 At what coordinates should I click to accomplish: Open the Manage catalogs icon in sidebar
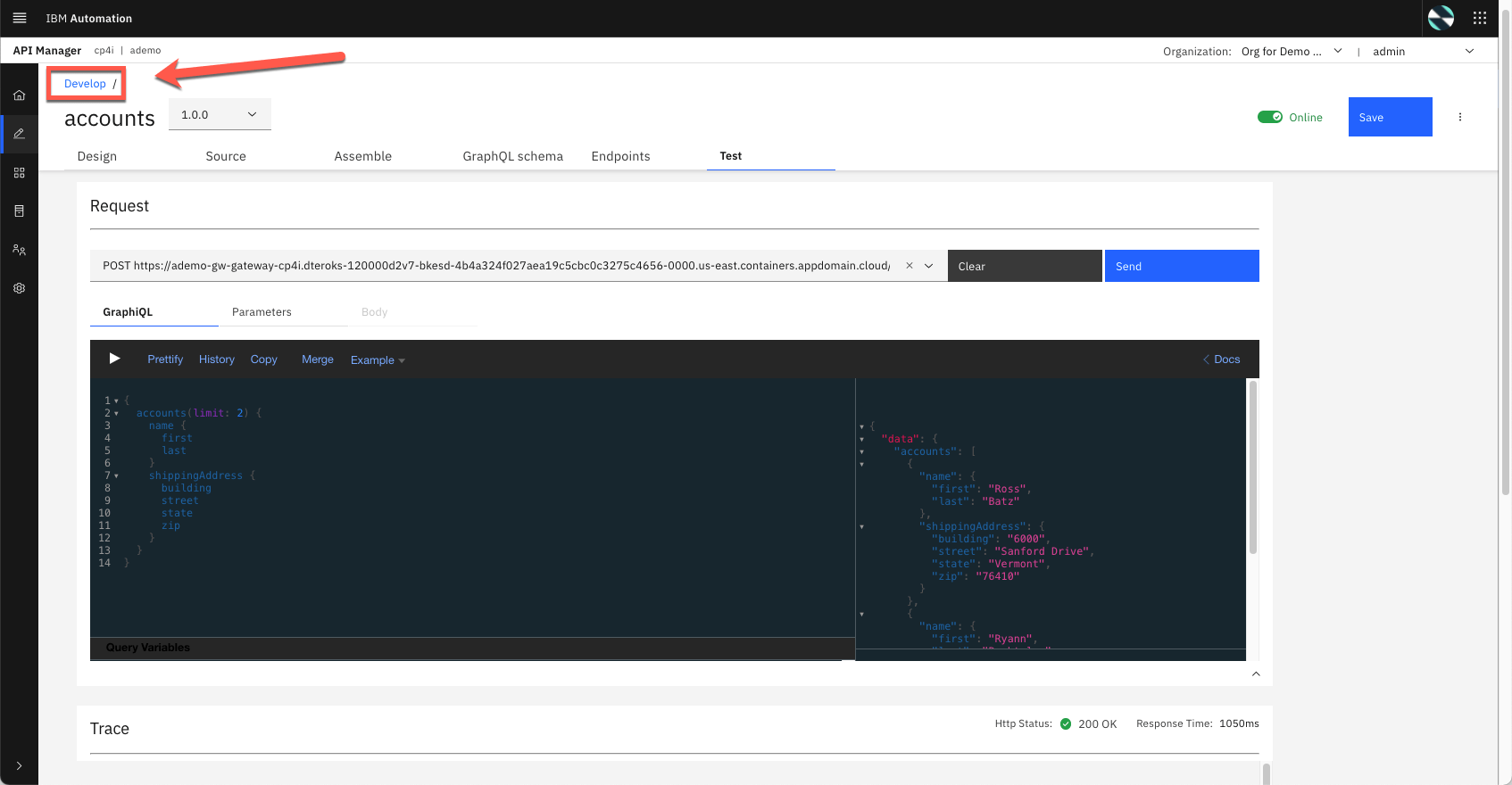coord(19,172)
